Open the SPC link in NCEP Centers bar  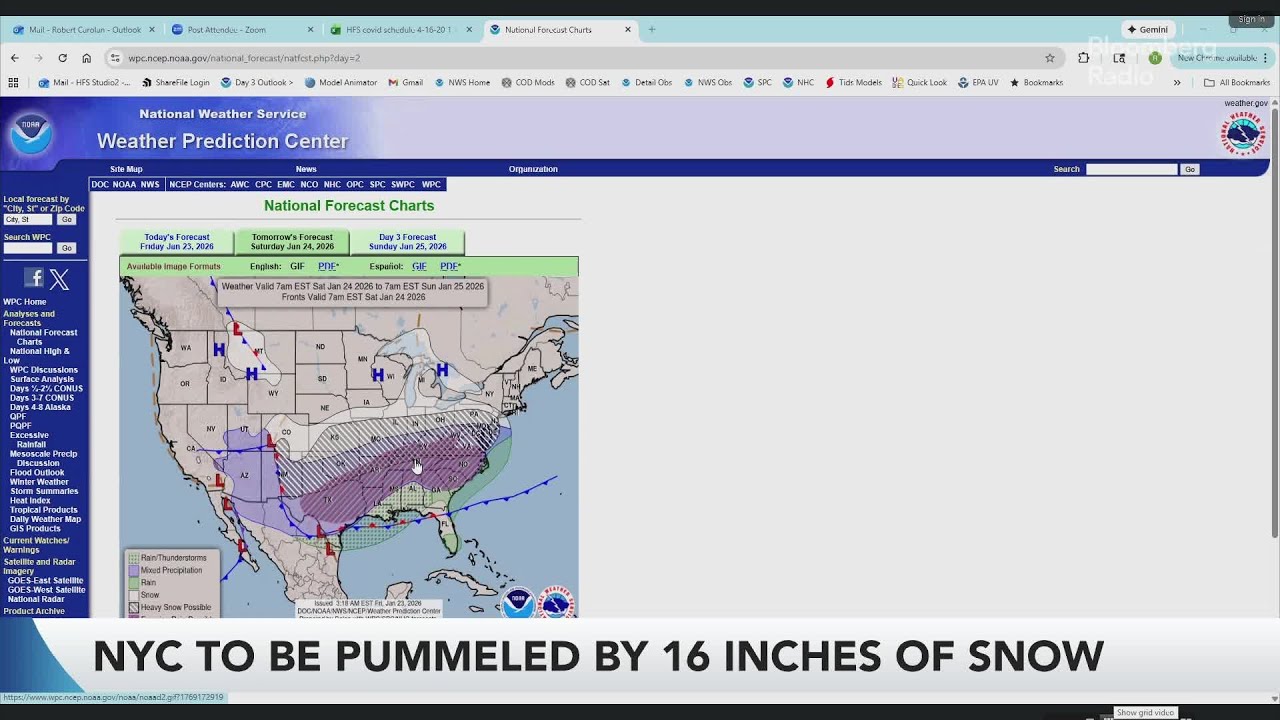coord(377,185)
